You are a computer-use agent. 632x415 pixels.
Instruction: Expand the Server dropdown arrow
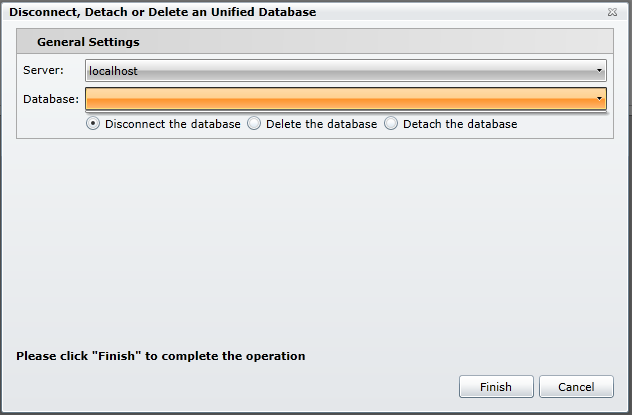599,71
